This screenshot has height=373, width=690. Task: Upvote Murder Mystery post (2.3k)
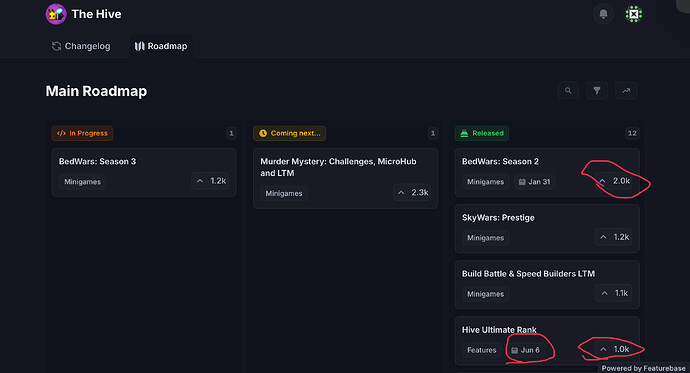[412, 193]
